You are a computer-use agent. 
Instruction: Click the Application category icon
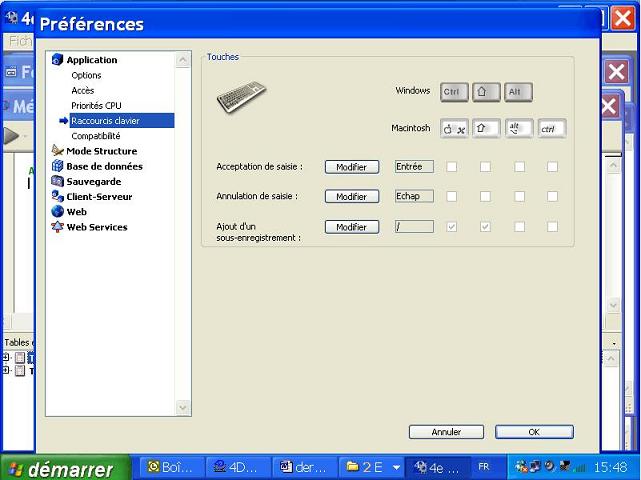point(58,60)
